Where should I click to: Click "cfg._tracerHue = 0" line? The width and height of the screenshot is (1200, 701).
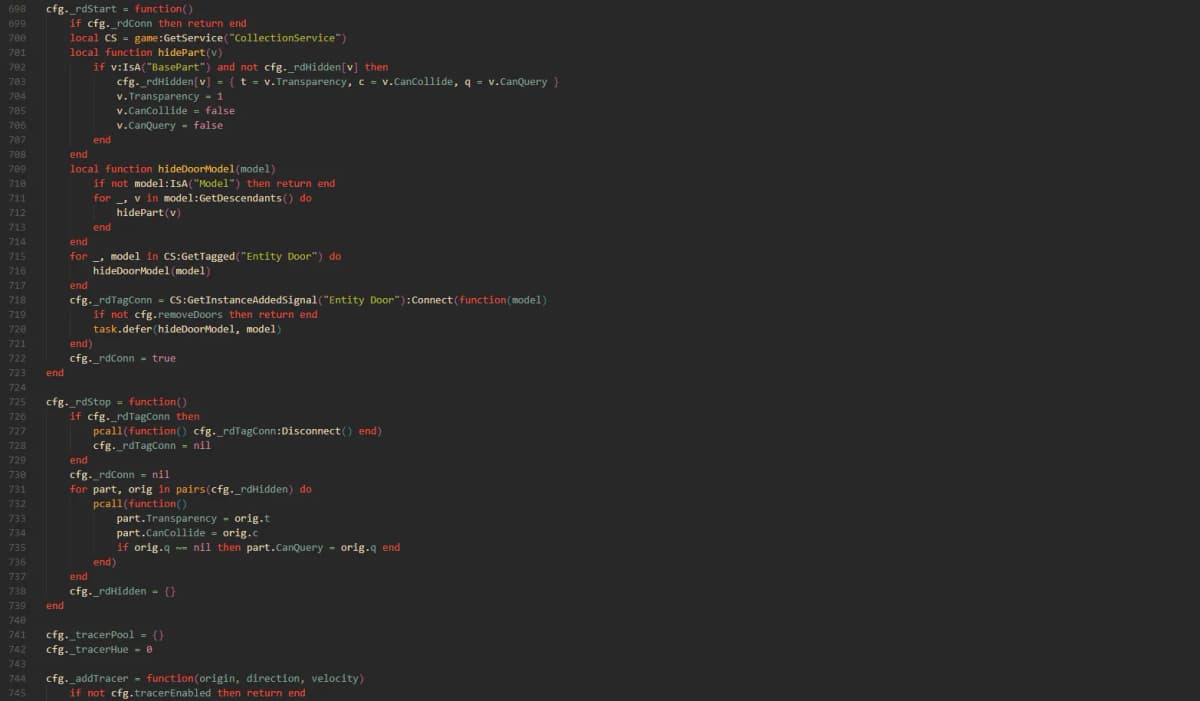pos(99,650)
